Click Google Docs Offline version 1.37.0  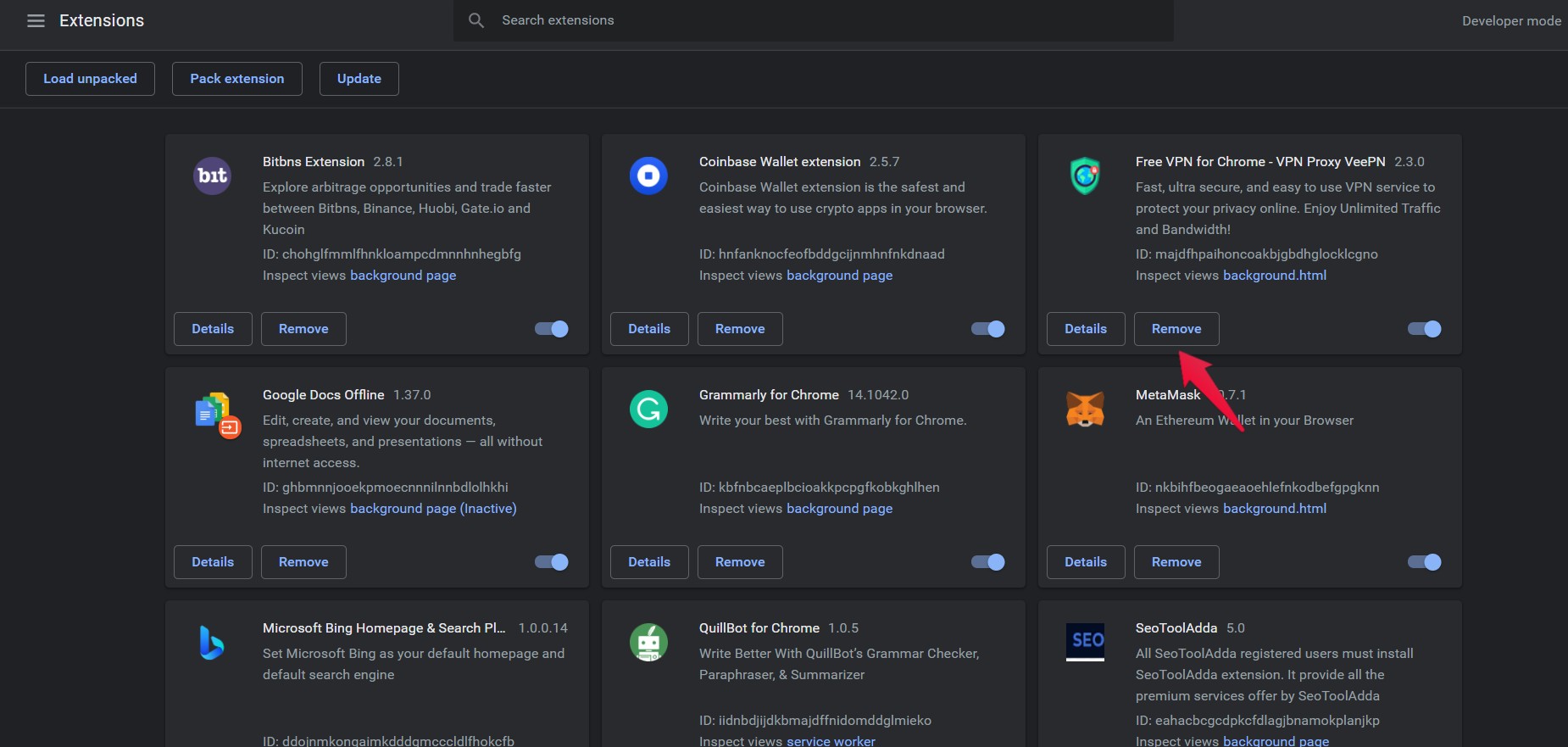(412, 395)
